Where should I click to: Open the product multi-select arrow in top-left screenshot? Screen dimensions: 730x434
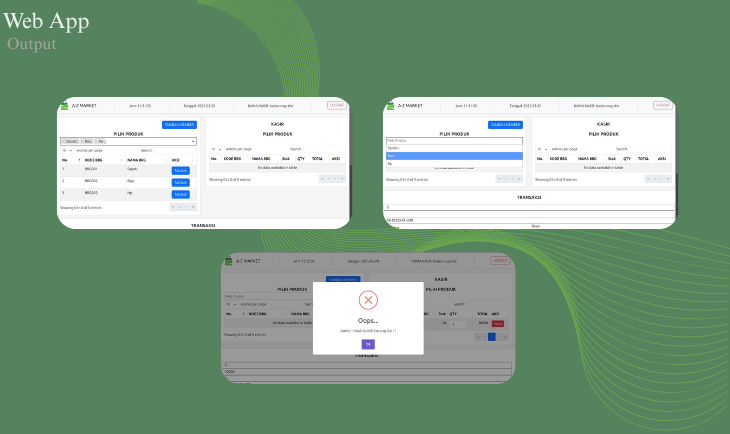[x=193, y=141]
